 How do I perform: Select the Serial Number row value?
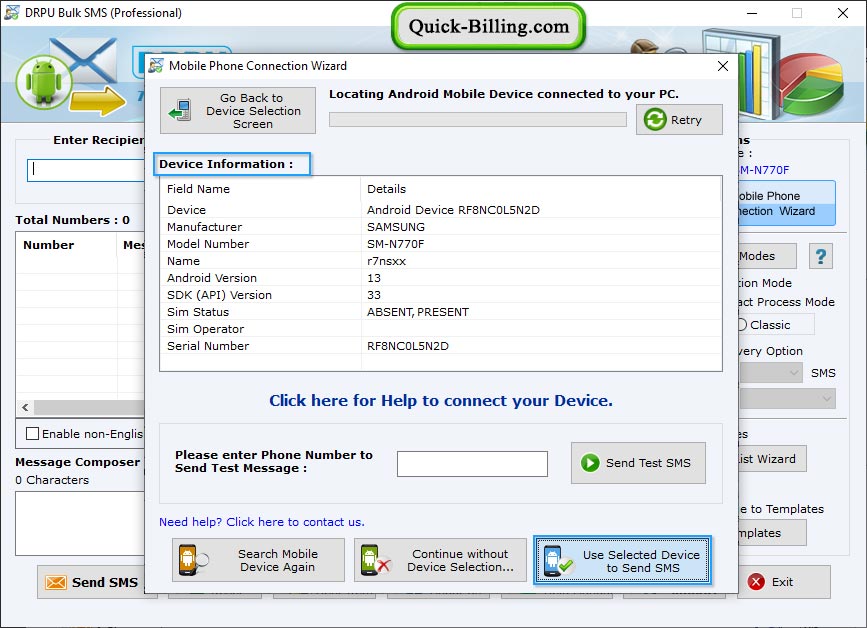[408, 346]
